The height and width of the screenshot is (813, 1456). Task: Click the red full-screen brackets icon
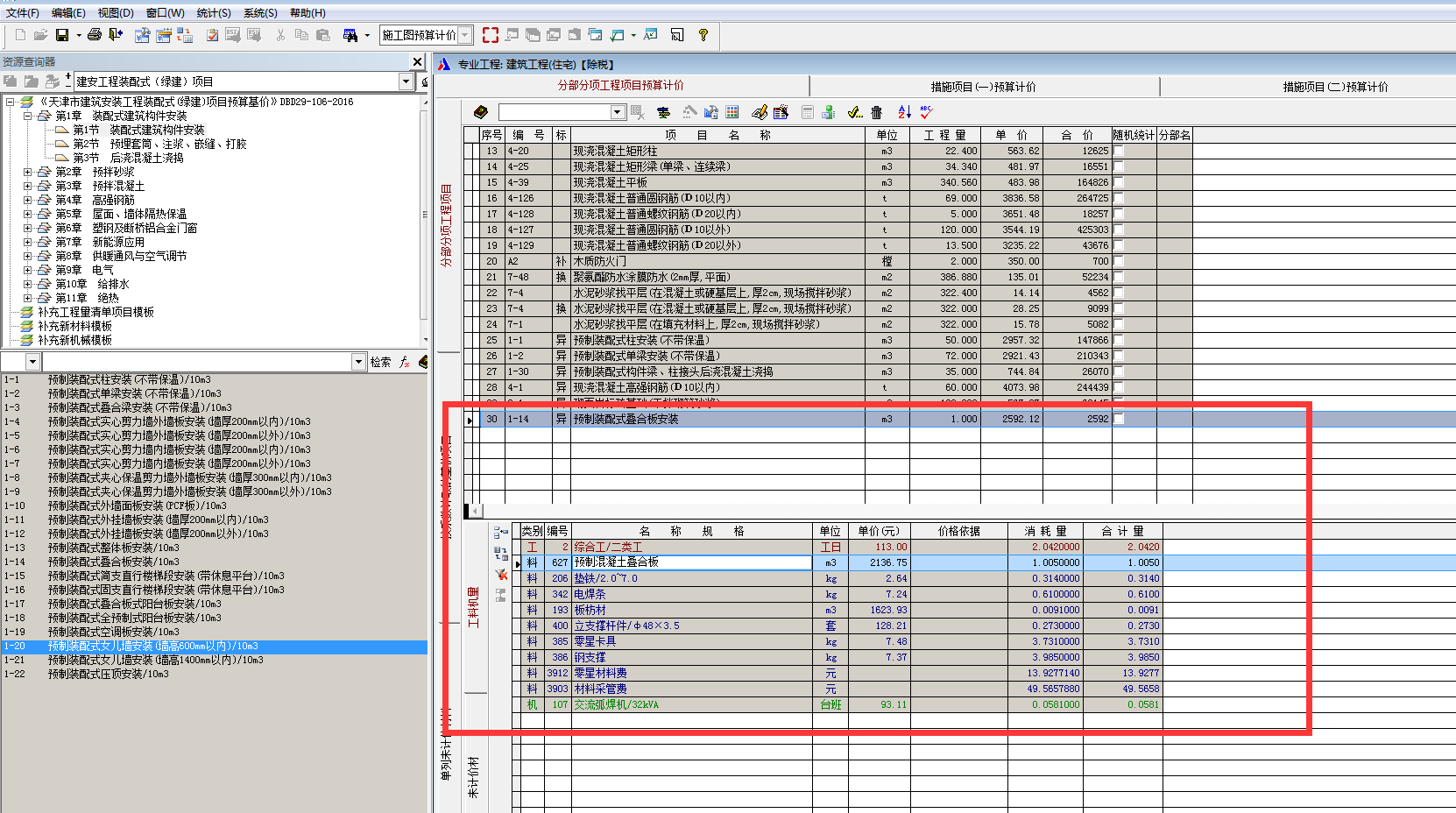(491, 35)
